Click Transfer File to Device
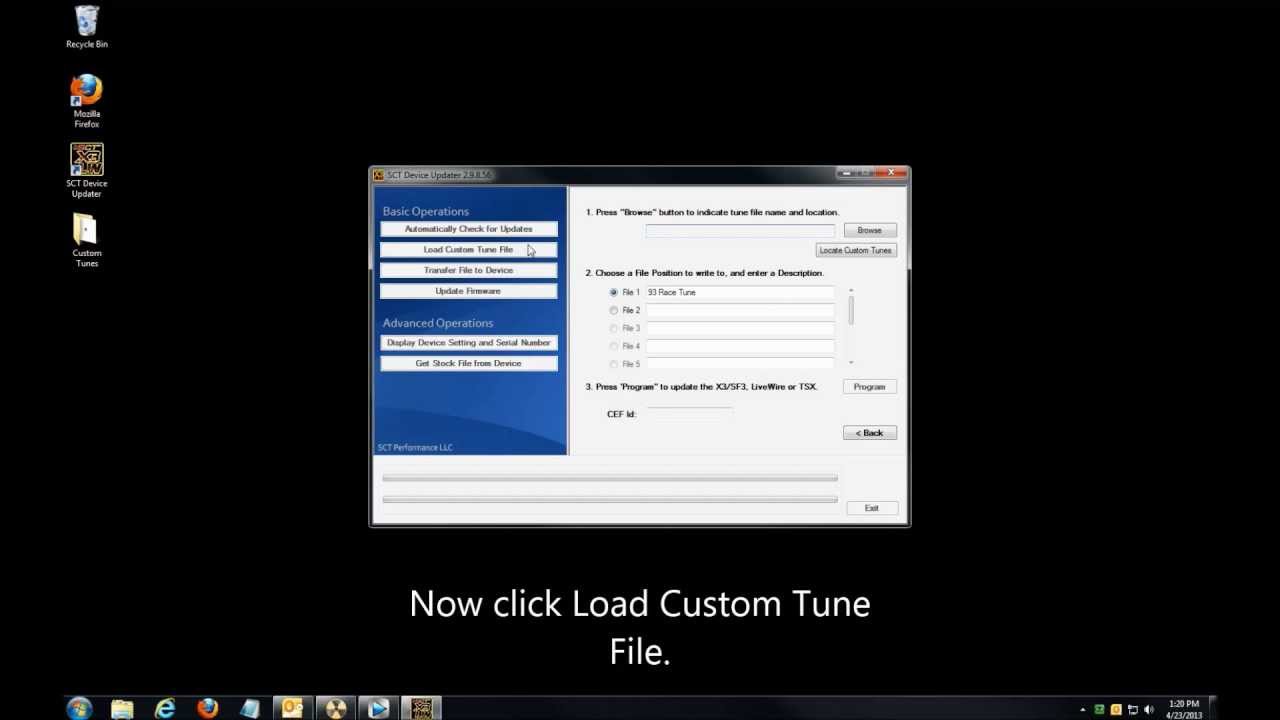 tap(468, 270)
